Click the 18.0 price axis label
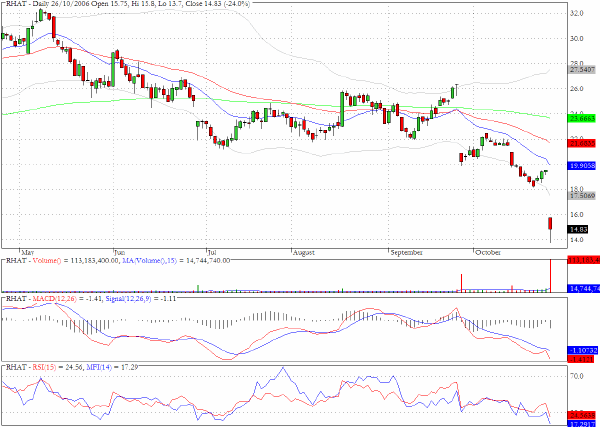 click(x=577, y=189)
